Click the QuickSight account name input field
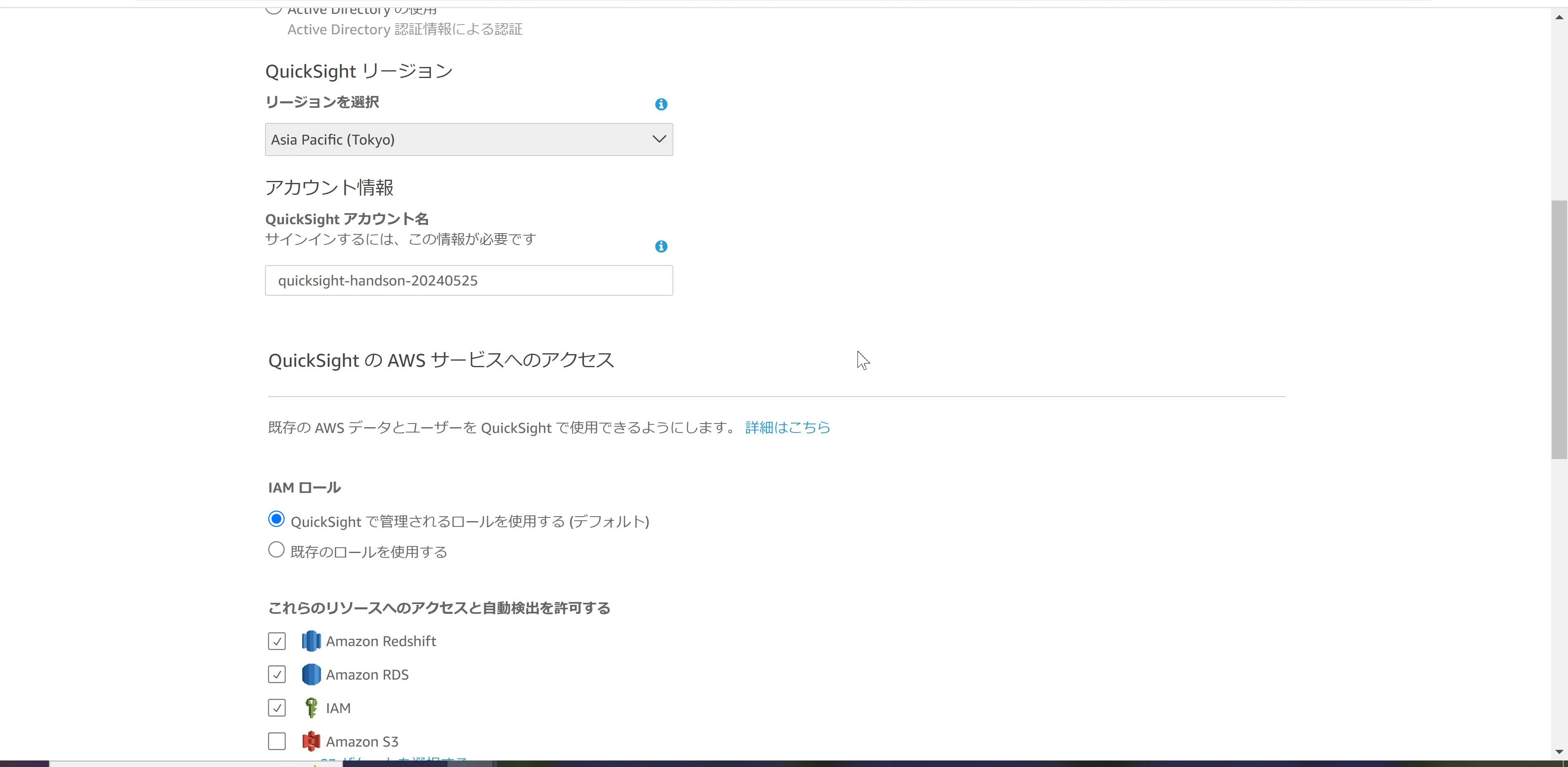The image size is (1568, 767). point(469,280)
